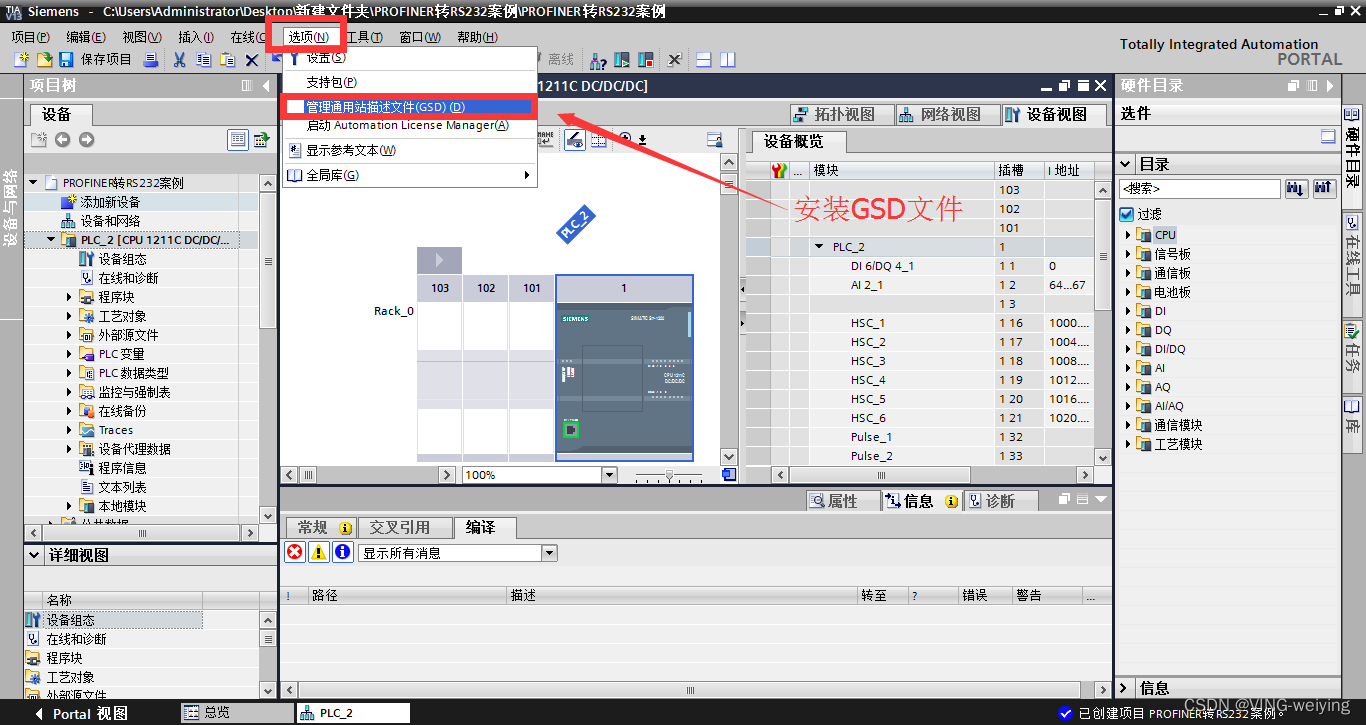Expand the 工艺模块 catalog folder
This screenshot has width=1366, height=725.
coord(1128,444)
